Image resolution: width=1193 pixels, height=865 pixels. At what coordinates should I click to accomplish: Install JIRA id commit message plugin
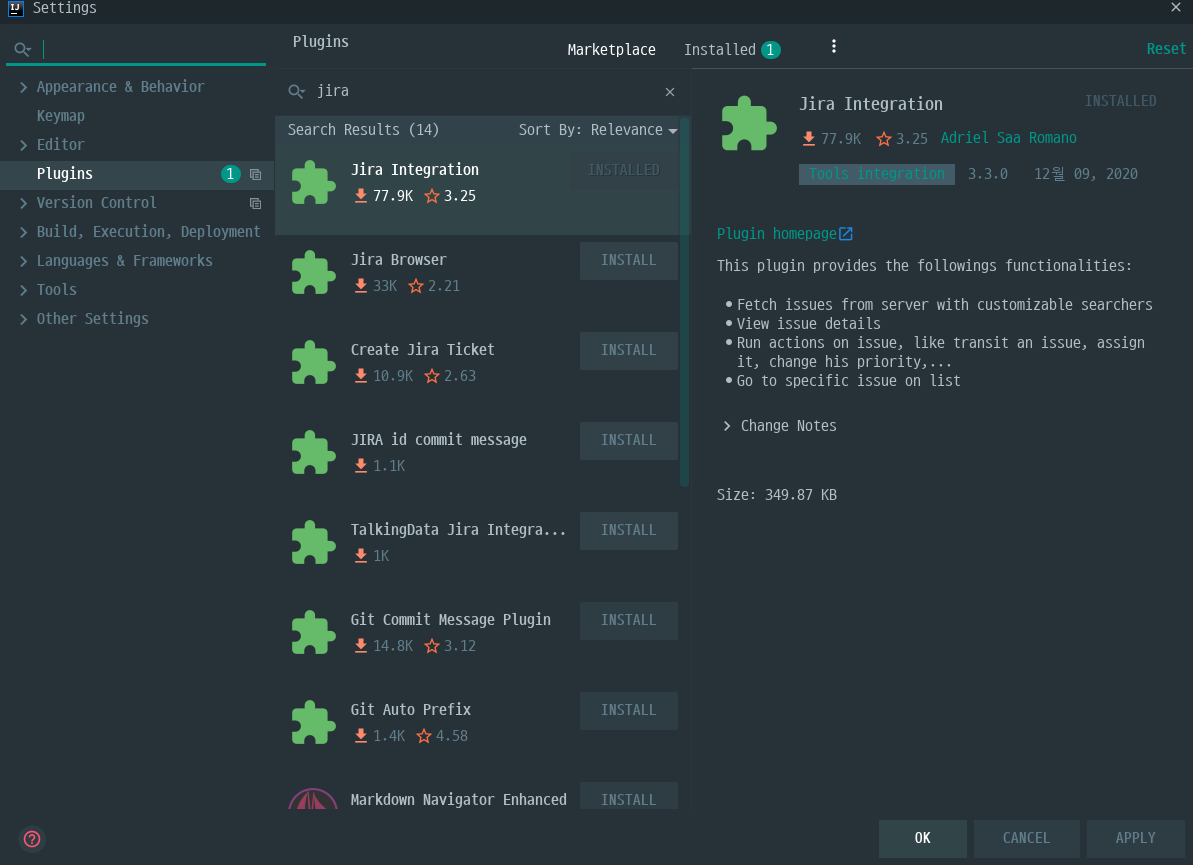[x=628, y=440]
